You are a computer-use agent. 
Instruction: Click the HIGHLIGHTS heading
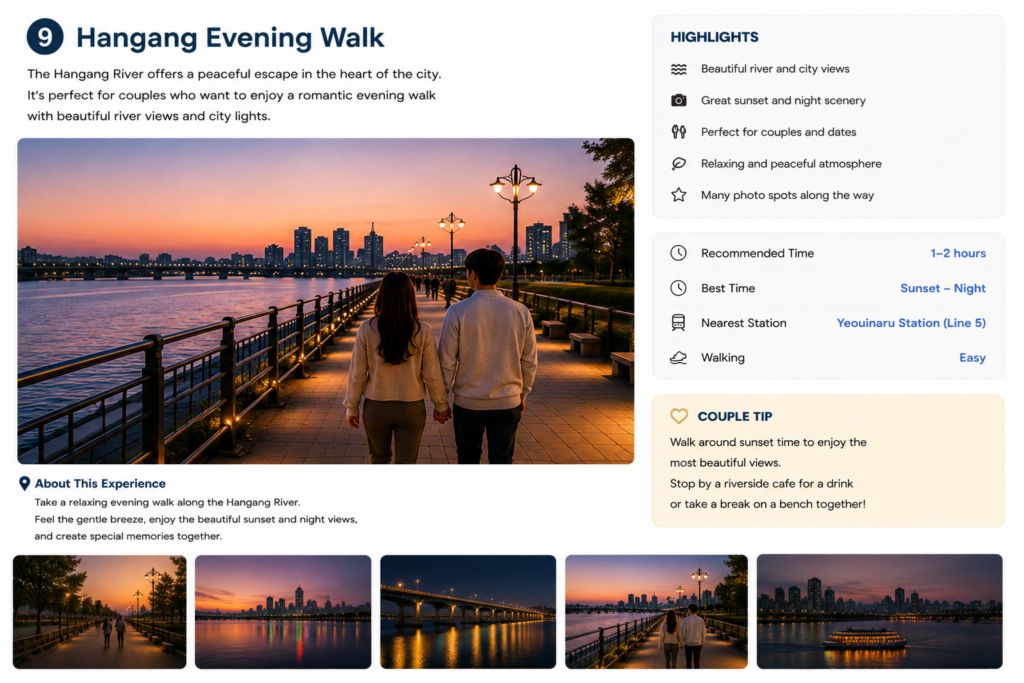coord(714,37)
